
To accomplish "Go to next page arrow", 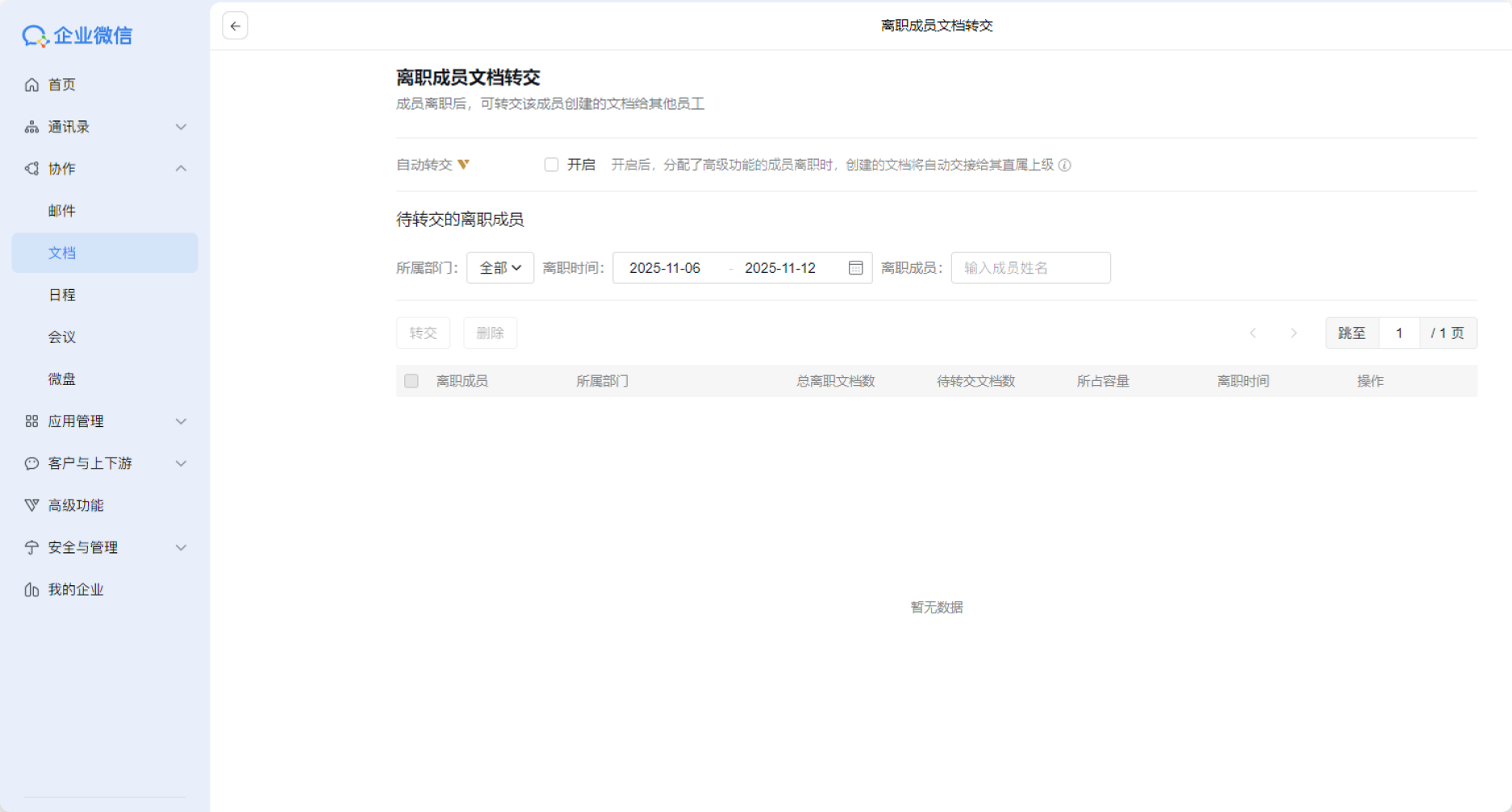I will (1293, 333).
